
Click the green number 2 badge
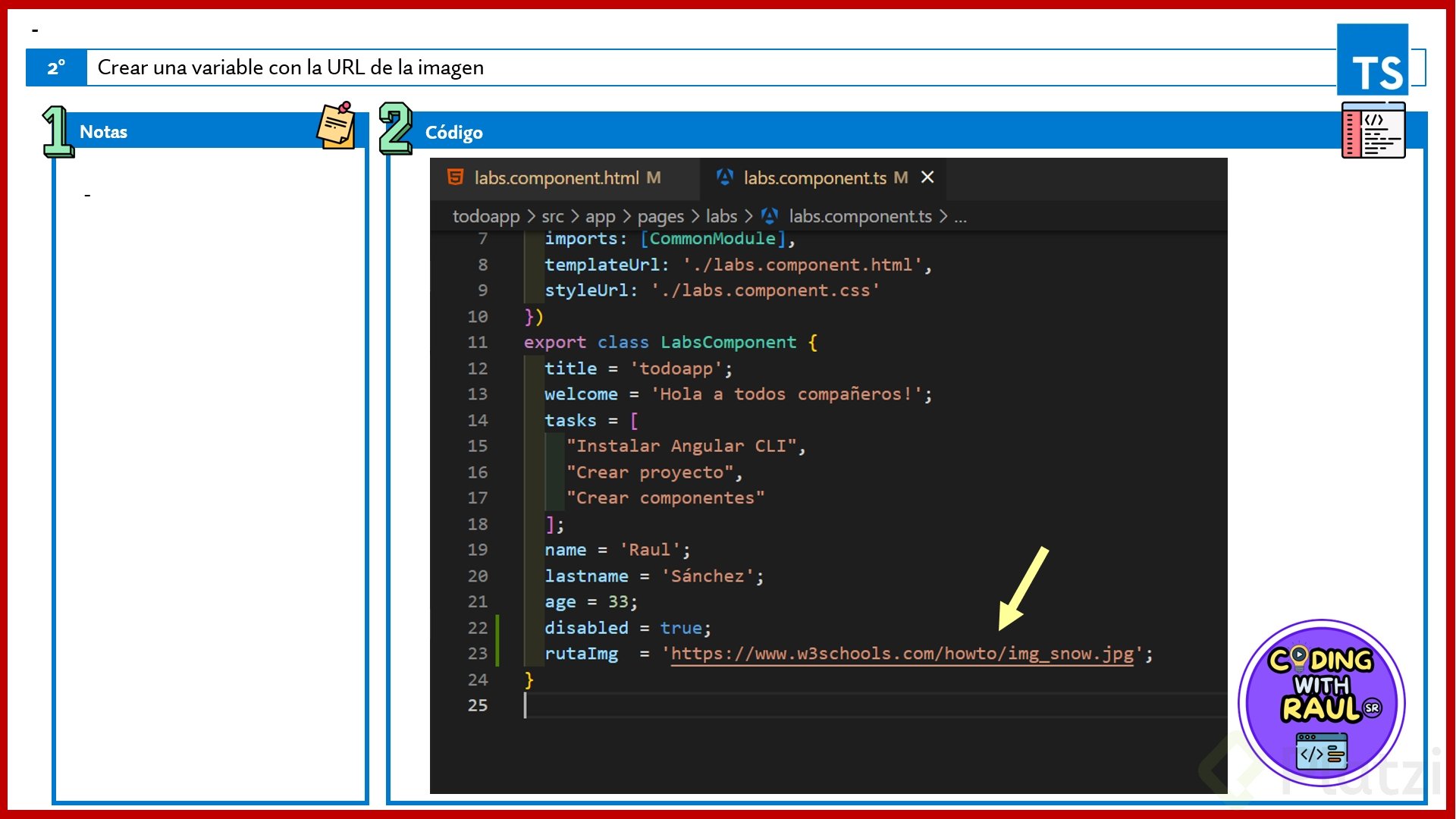click(395, 128)
